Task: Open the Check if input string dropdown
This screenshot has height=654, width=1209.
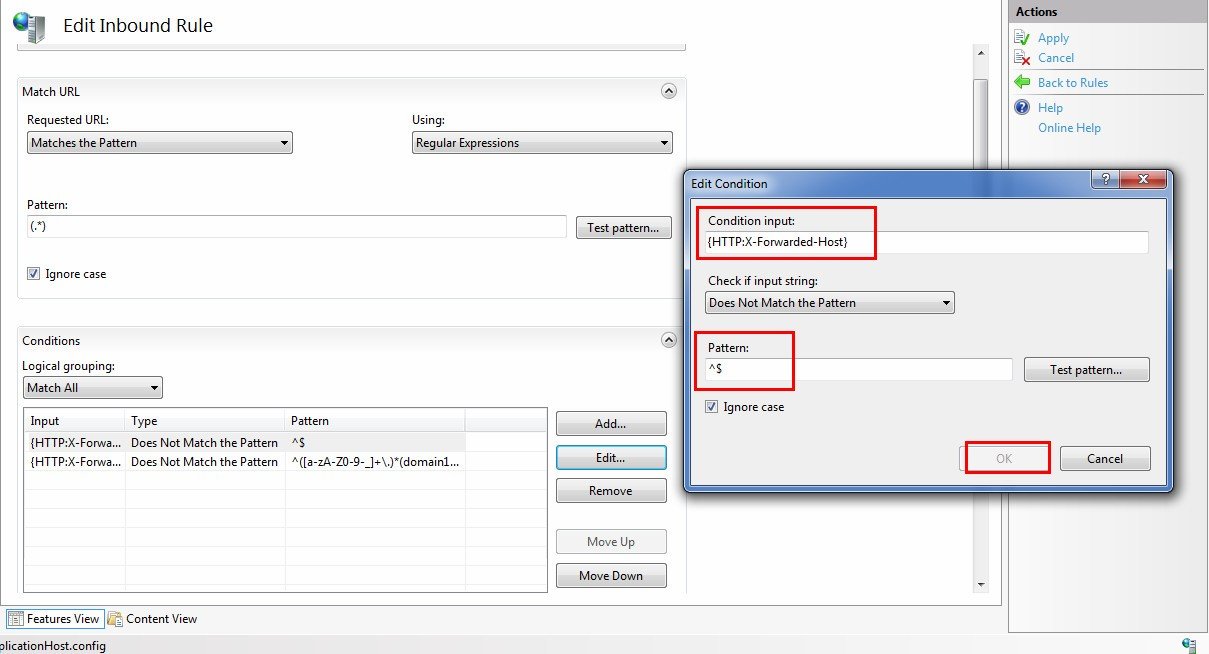Action: click(830, 303)
